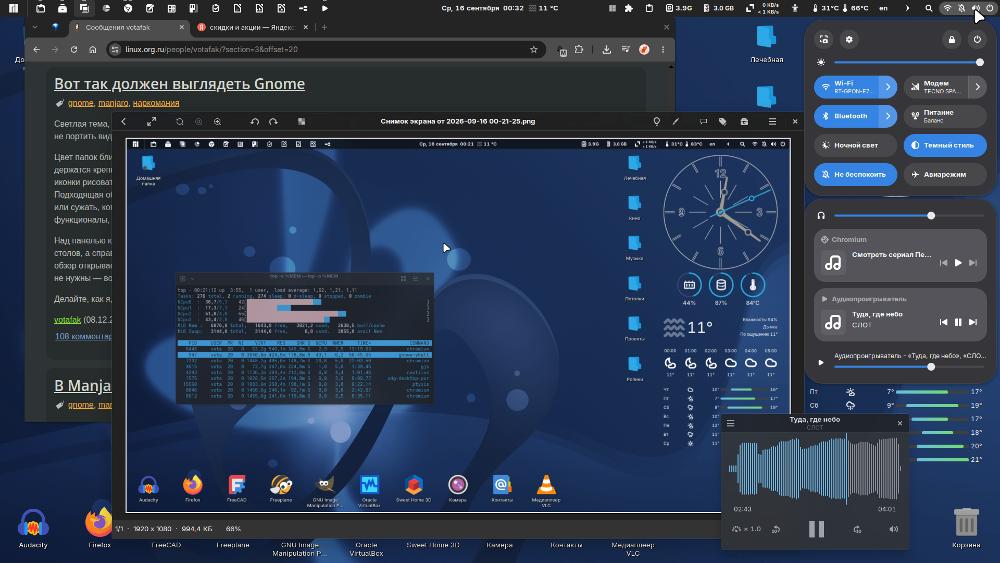The width and height of the screenshot is (1000, 563).
Task: Play the Chromium media card
Action: pyautogui.click(x=958, y=263)
